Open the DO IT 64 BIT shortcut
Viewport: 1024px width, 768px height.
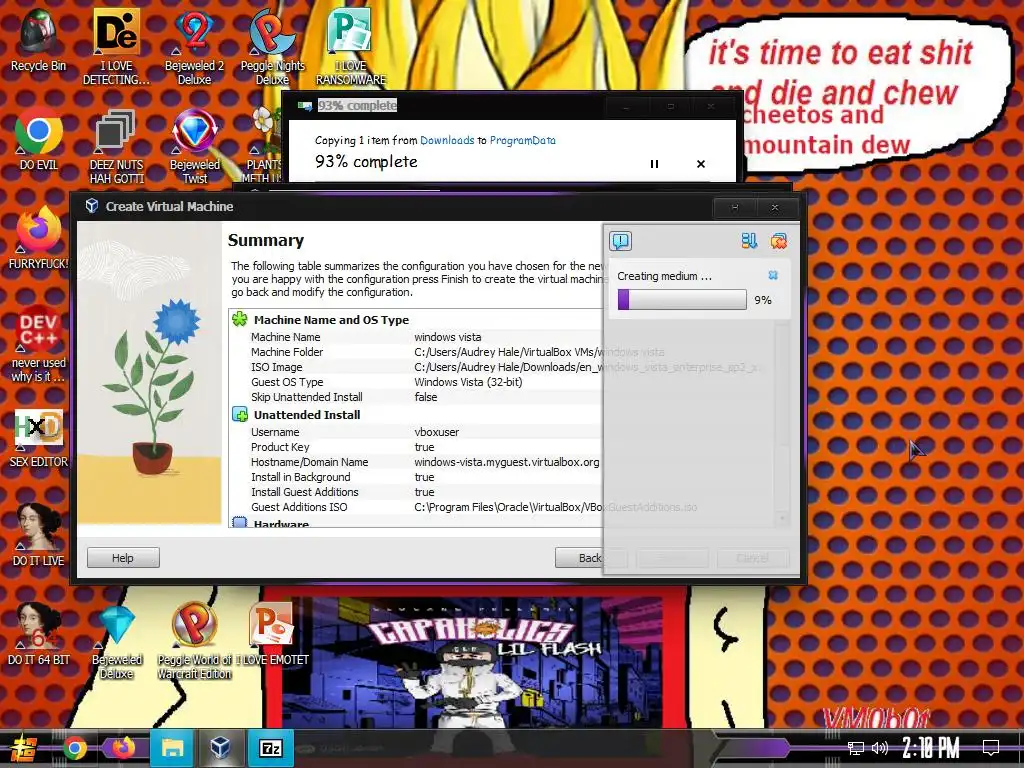38,633
